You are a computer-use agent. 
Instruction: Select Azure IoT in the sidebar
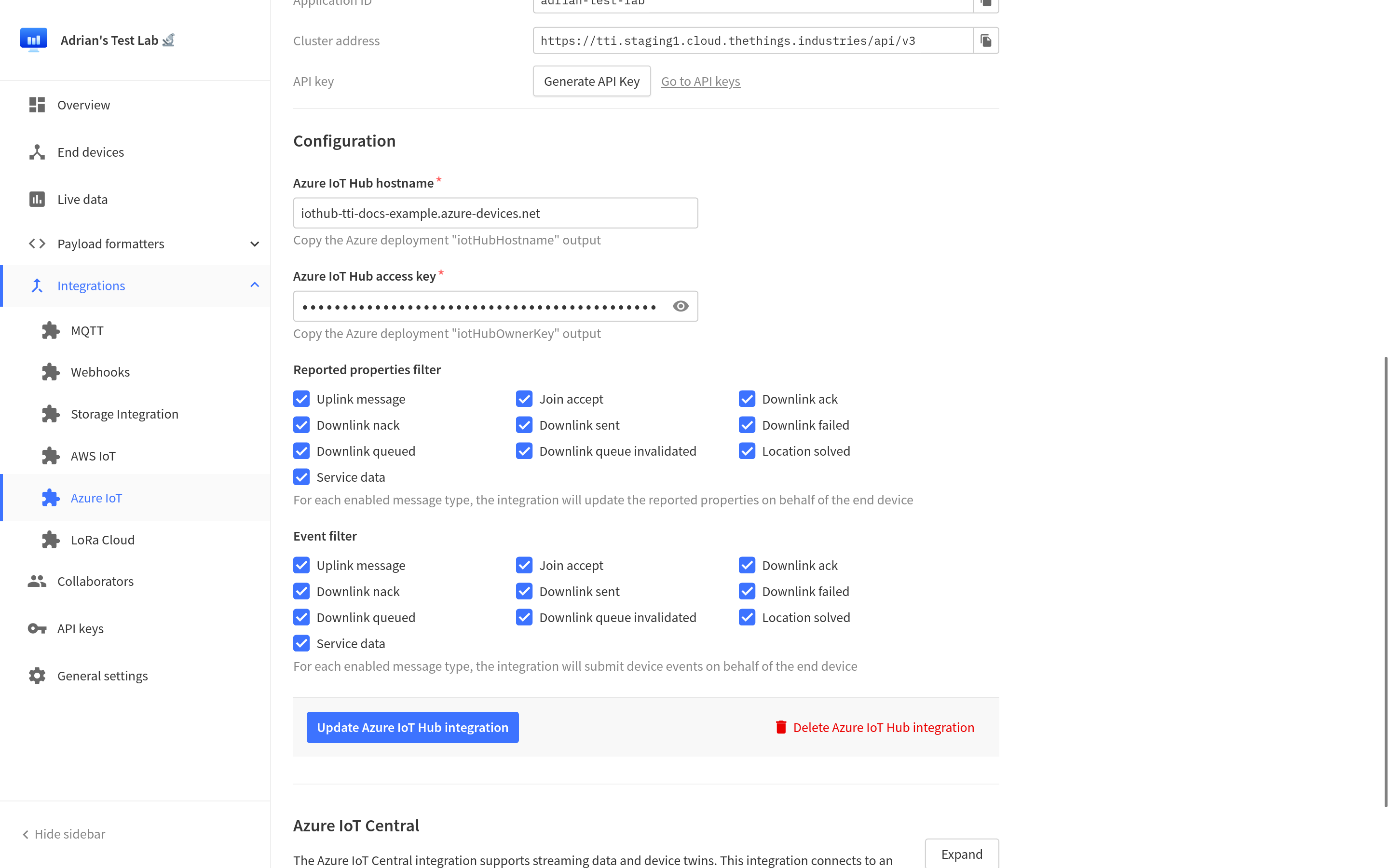pos(96,497)
